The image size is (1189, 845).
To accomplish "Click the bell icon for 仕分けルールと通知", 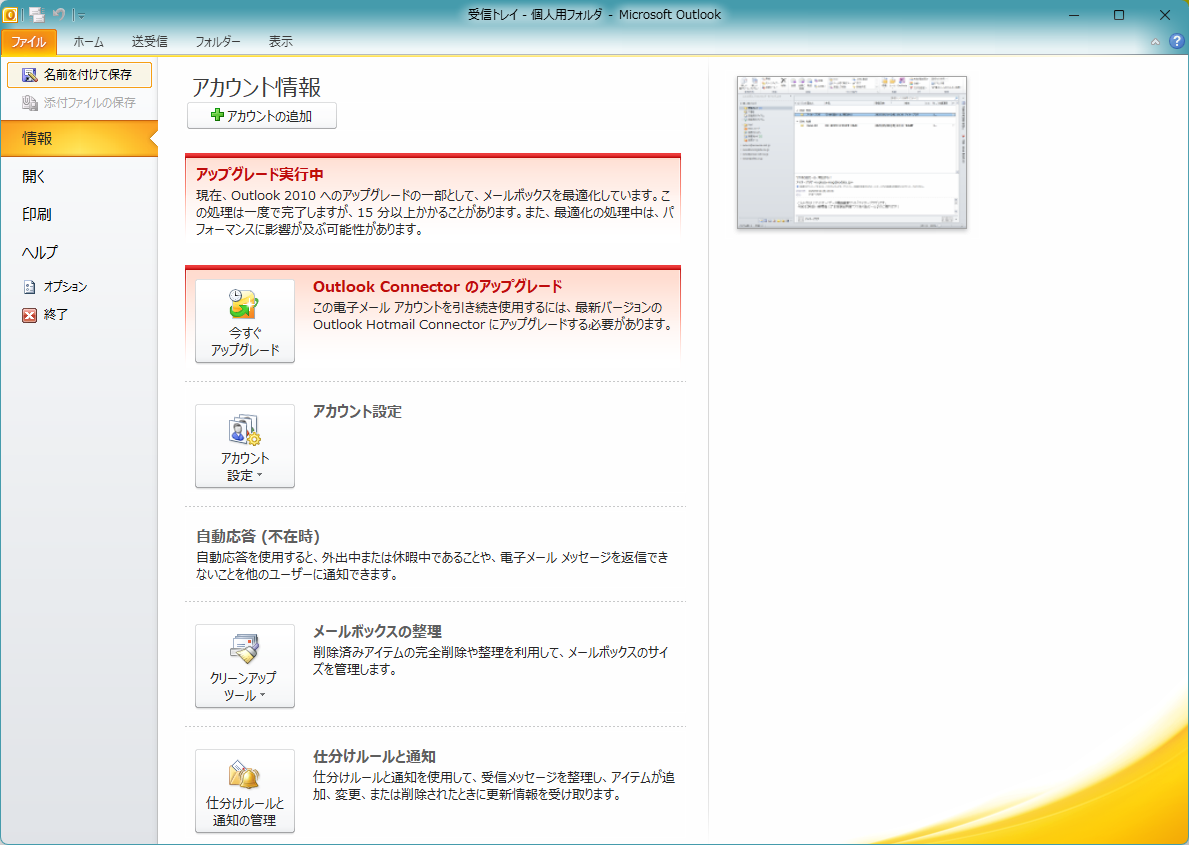I will (244, 774).
